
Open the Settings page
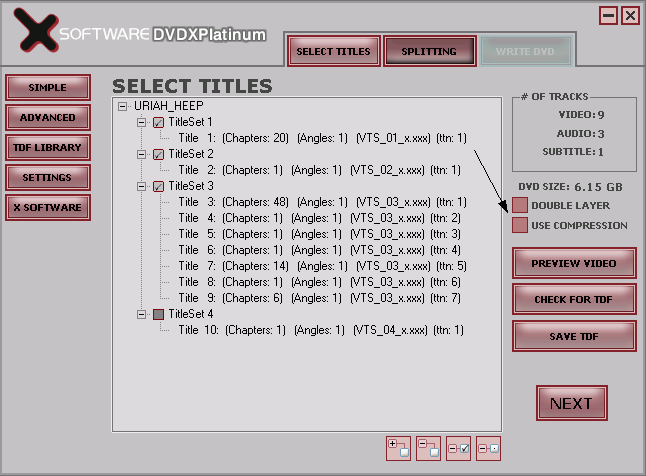(48, 178)
